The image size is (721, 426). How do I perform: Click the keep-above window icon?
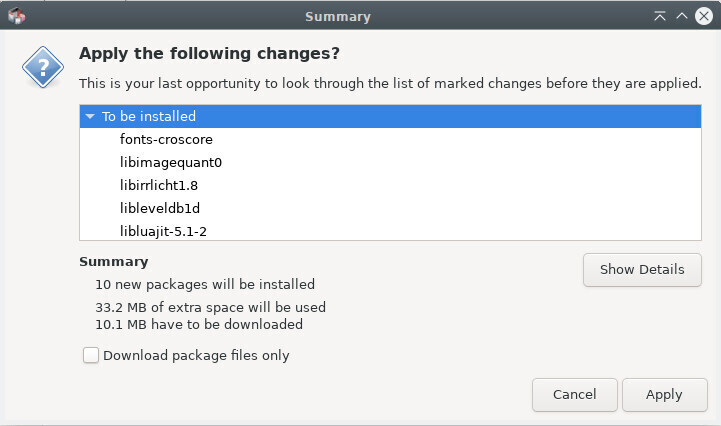click(660, 16)
